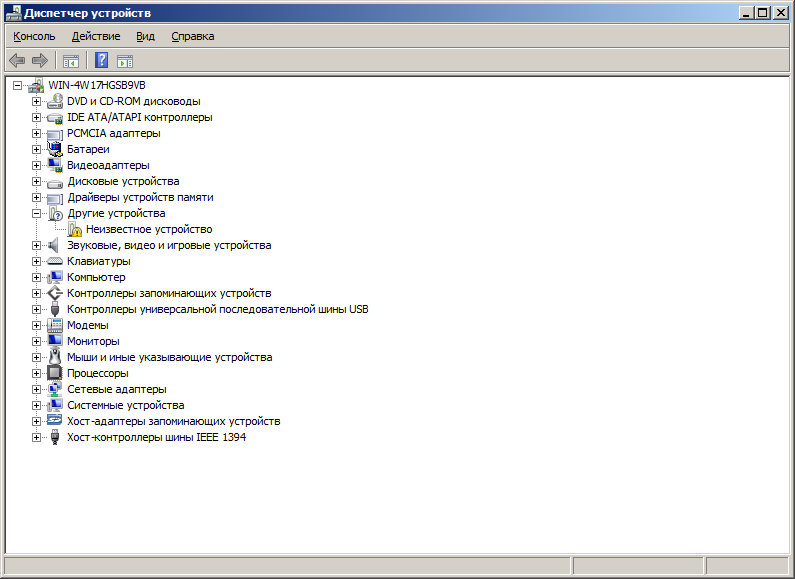This screenshot has height=579, width=795.
Task: Collapse the Другие устройства category
Action: (x=37, y=213)
